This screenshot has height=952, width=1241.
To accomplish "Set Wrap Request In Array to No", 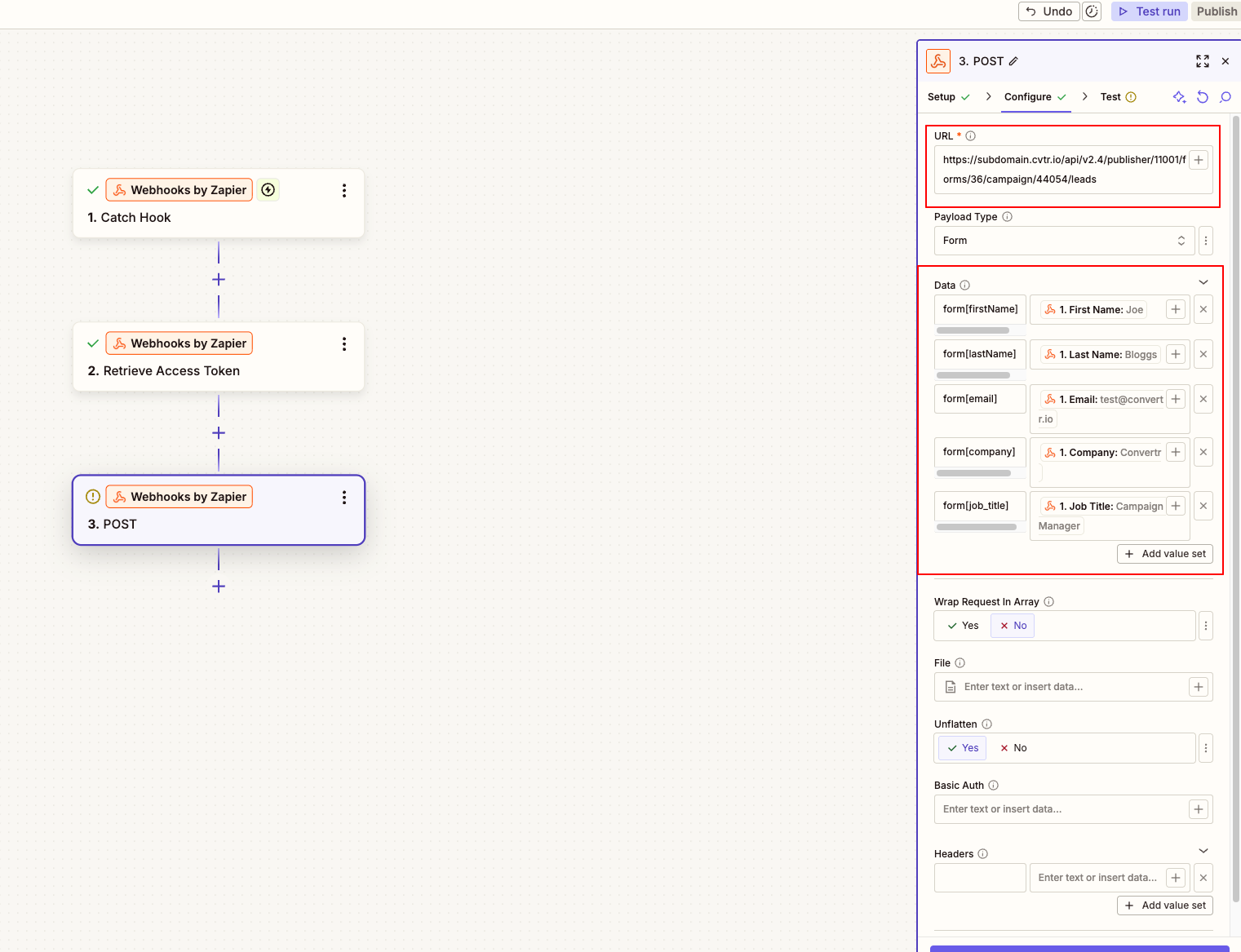I will (x=1013, y=626).
